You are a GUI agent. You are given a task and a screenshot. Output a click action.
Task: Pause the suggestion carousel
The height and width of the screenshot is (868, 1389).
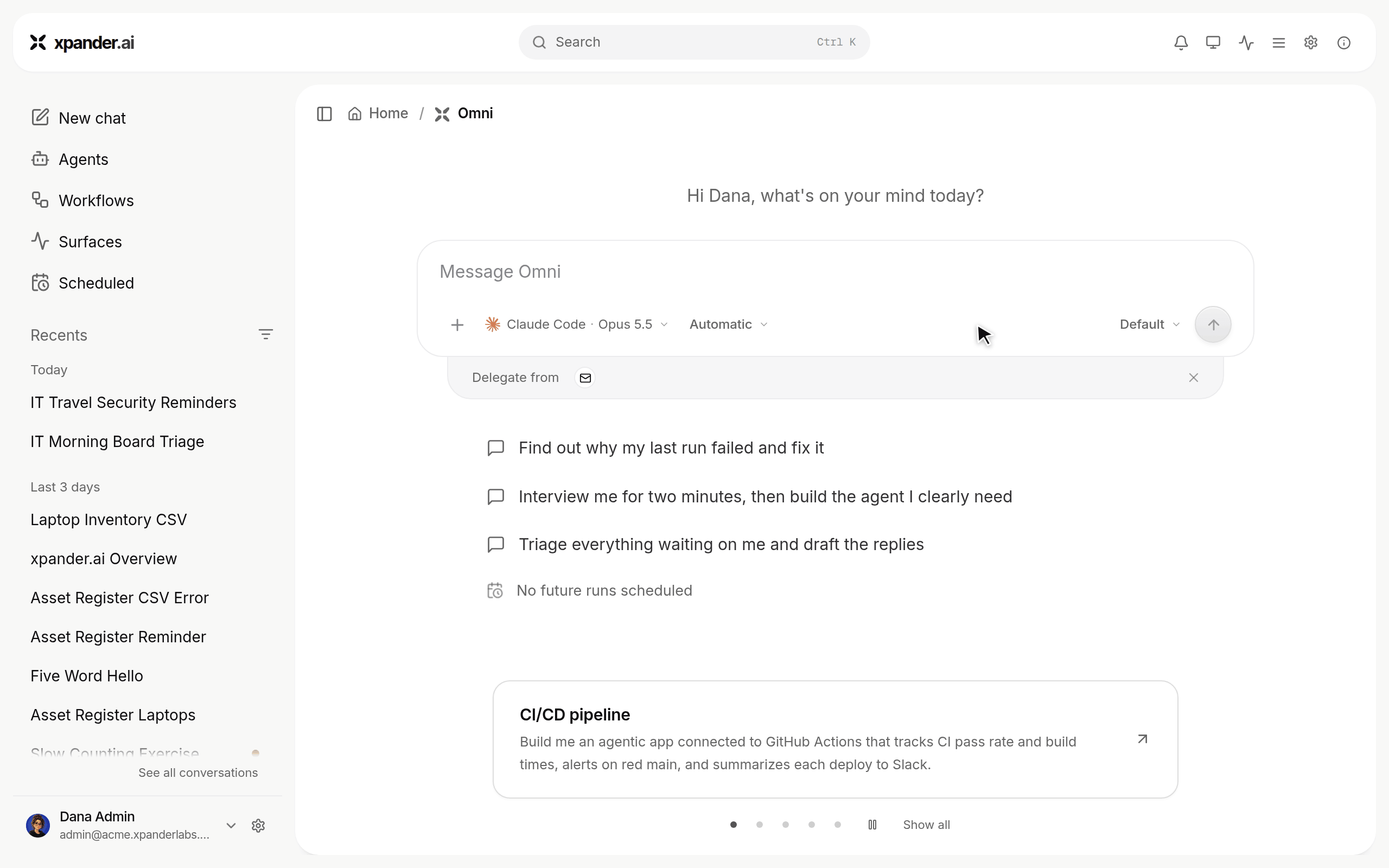[x=872, y=825]
